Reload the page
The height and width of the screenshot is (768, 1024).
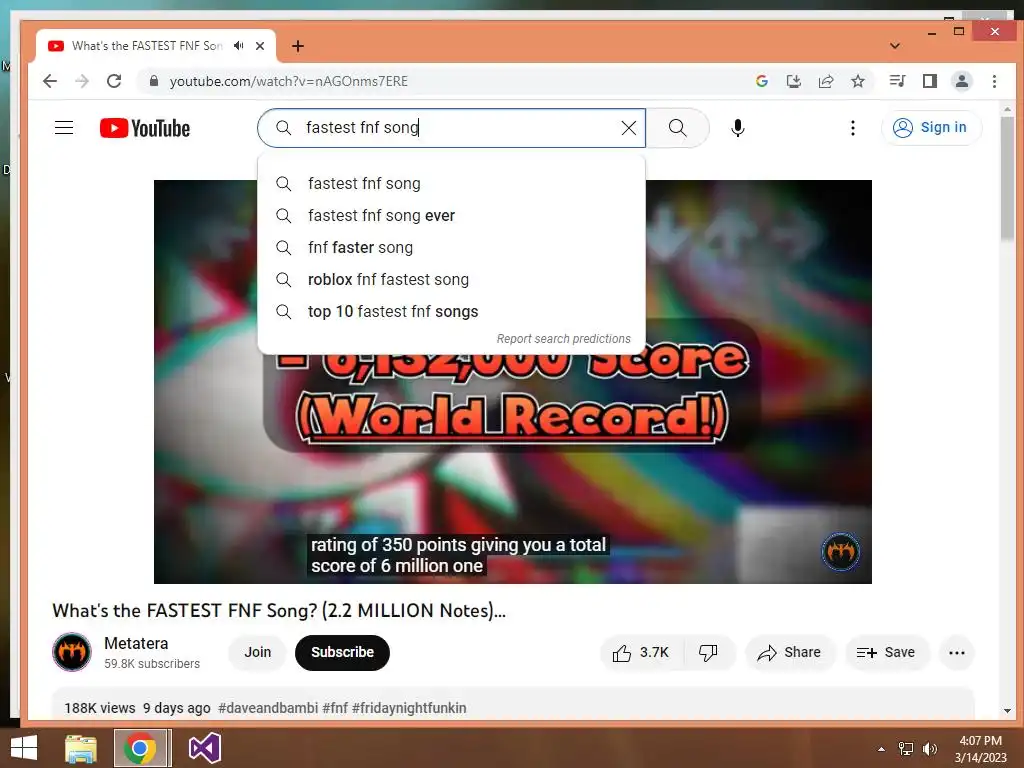coord(114,81)
